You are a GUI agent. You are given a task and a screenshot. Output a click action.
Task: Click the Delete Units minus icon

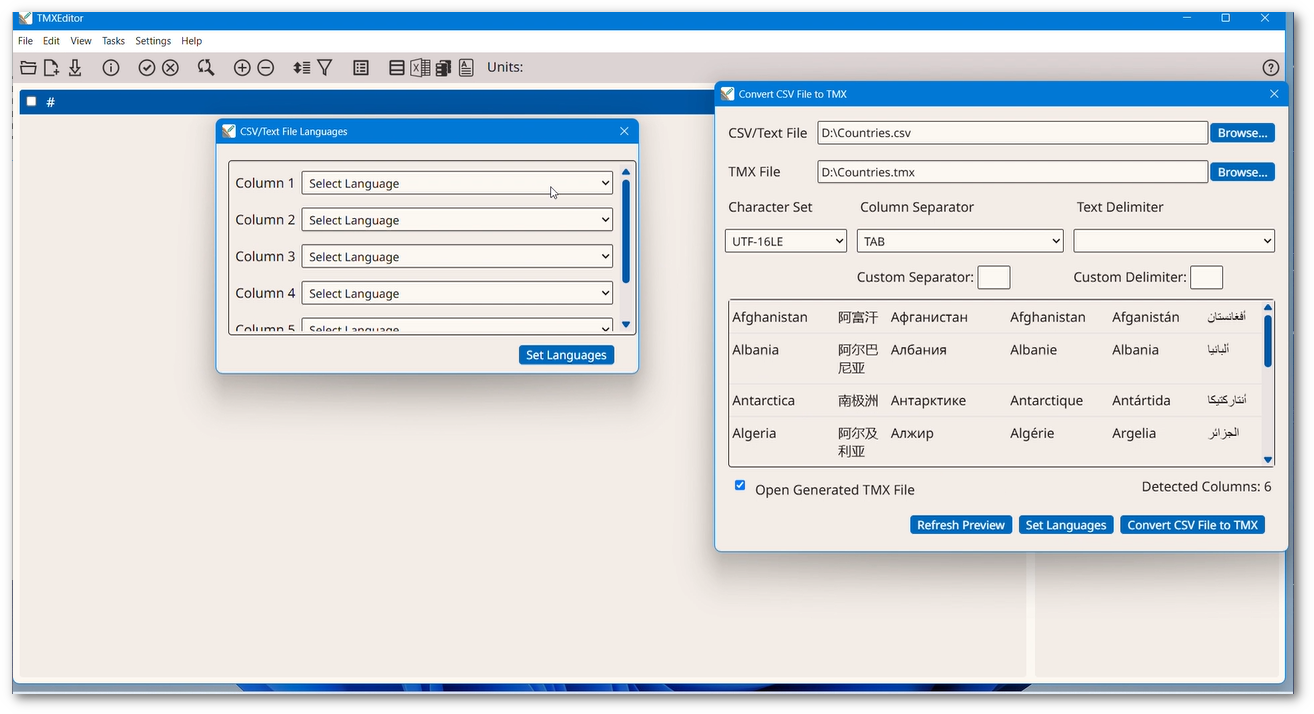click(266, 68)
